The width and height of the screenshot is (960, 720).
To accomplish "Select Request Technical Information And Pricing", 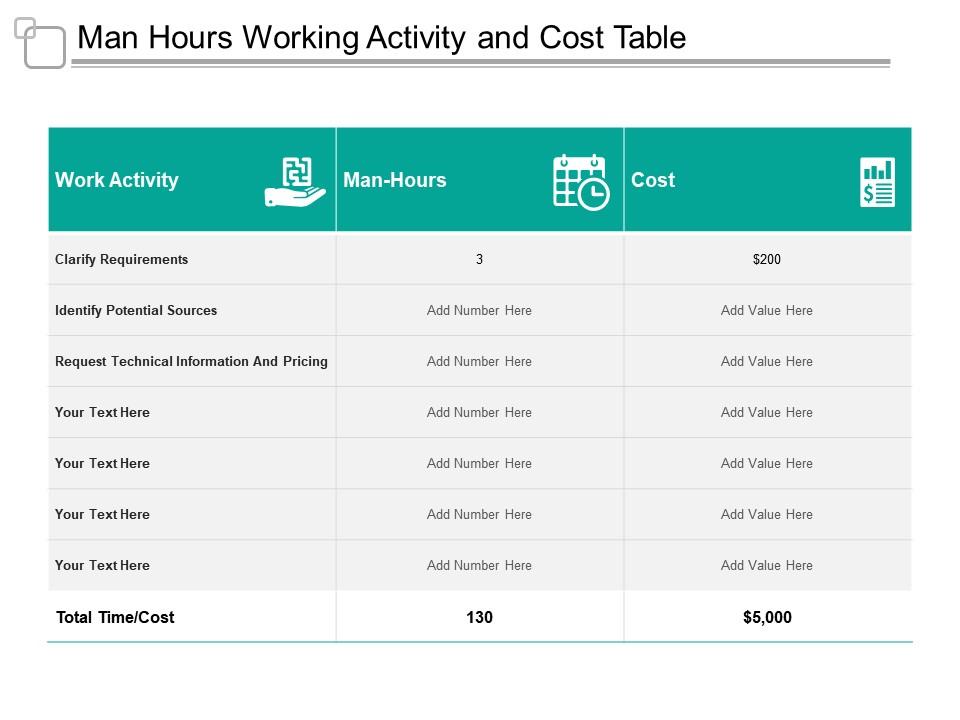I will [x=191, y=361].
